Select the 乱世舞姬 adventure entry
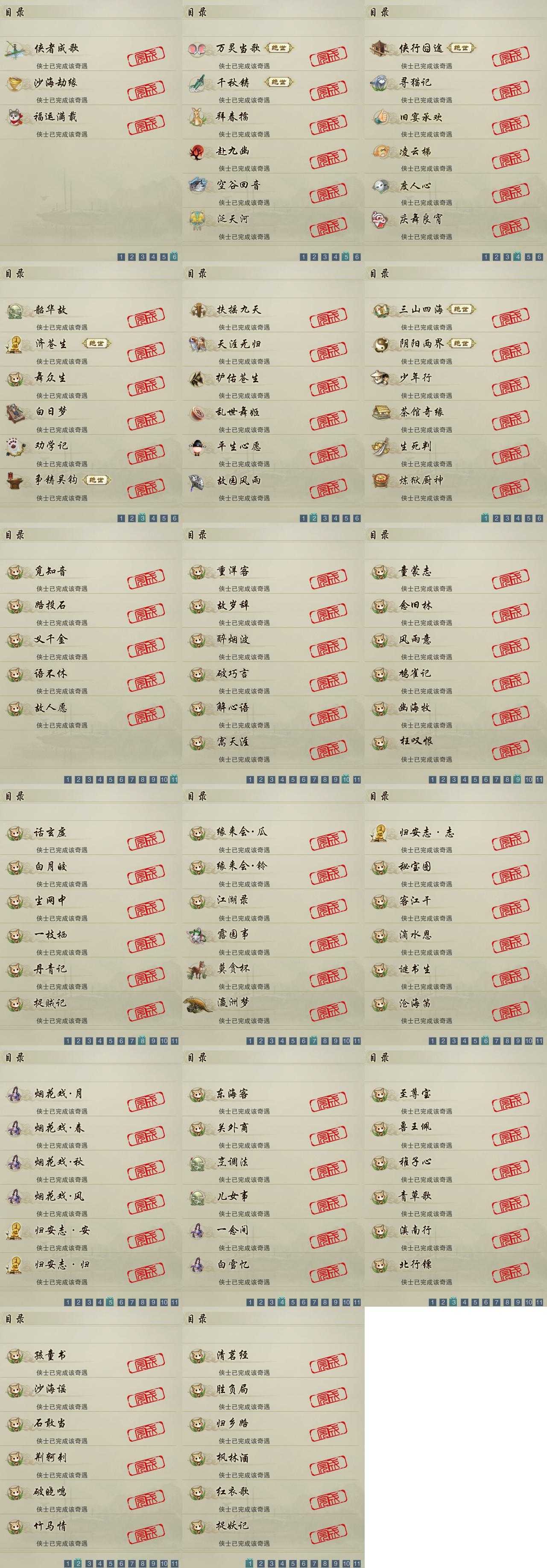The width and height of the screenshot is (547, 1568). [x=272, y=418]
